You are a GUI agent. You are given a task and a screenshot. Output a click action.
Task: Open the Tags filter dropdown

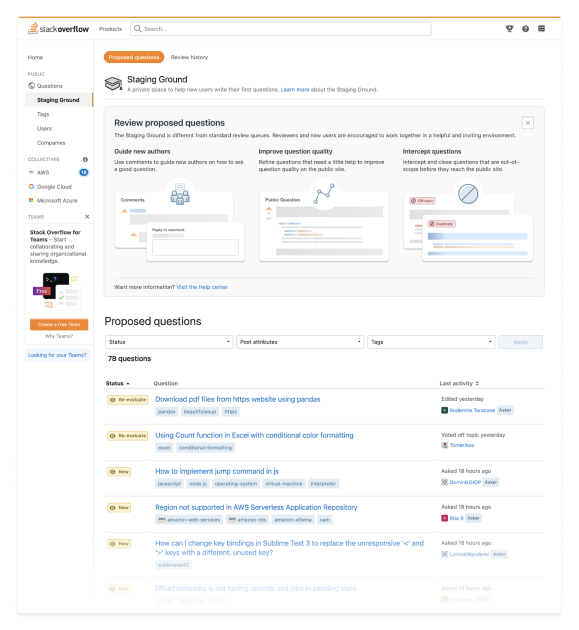pyautogui.click(x=431, y=342)
